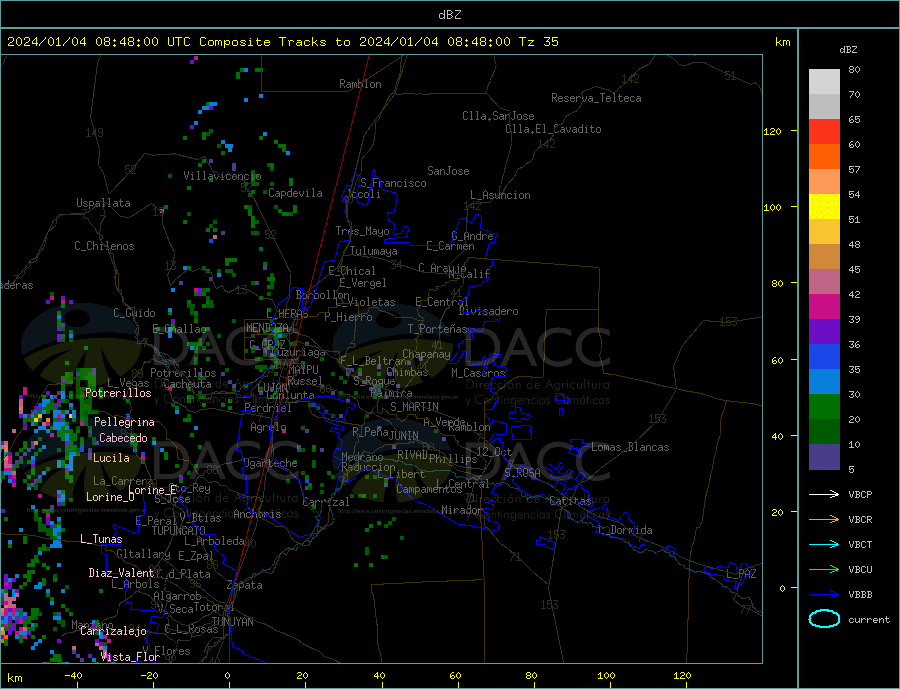Click the SanJose map label
Image resolution: width=900 pixels, height=689 pixels.
point(448,171)
